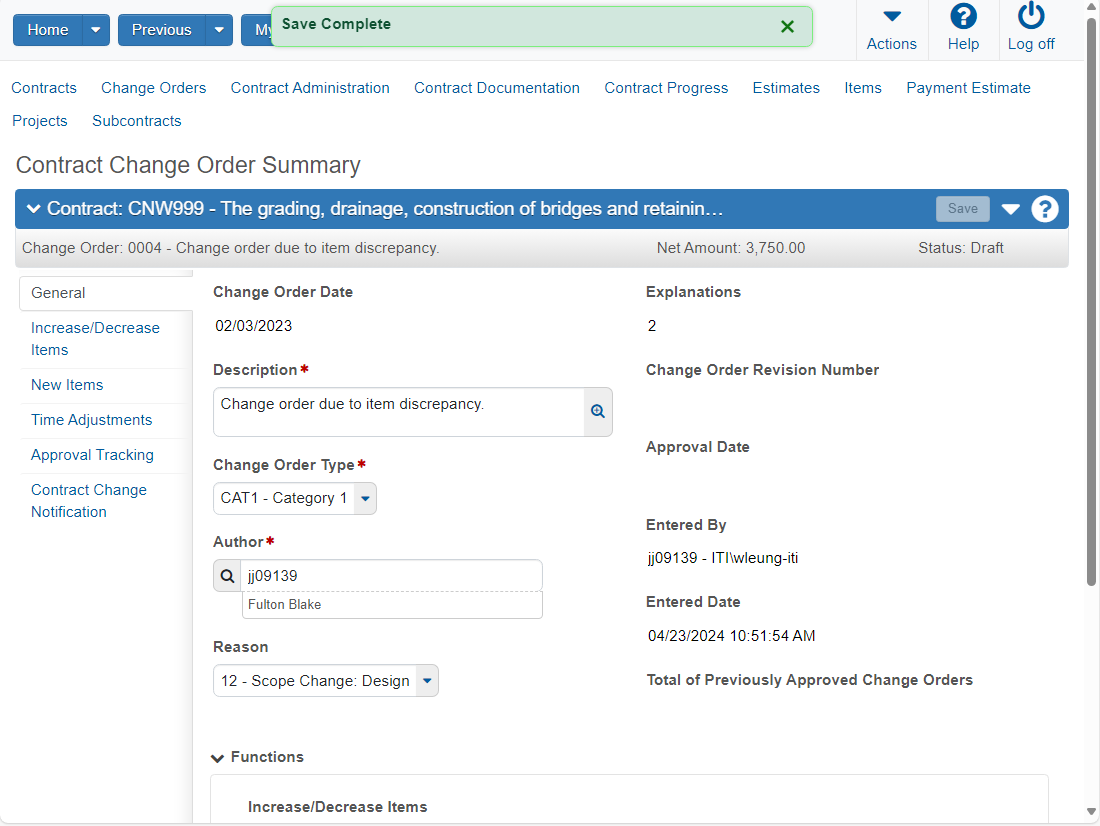The height and width of the screenshot is (826, 1100).
Task: Click the Change Order 0004 summary text
Action: pos(231,248)
